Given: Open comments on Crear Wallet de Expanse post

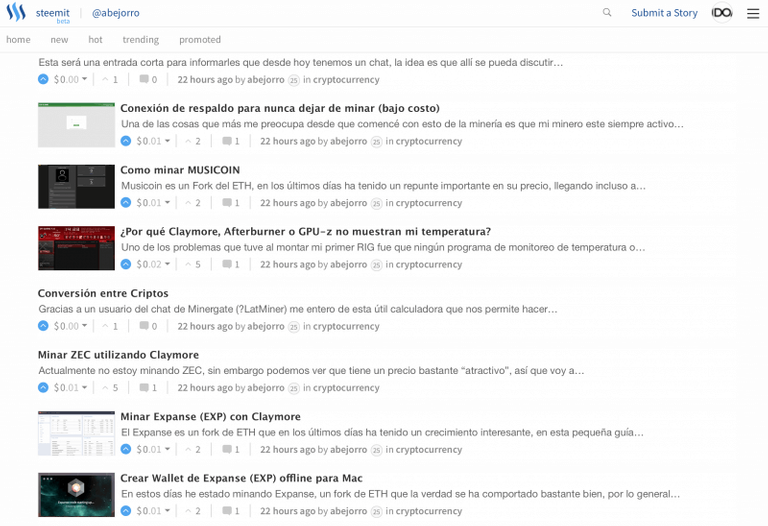Looking at the screenshot, I should pyautogui.click(x=231, y=511).
